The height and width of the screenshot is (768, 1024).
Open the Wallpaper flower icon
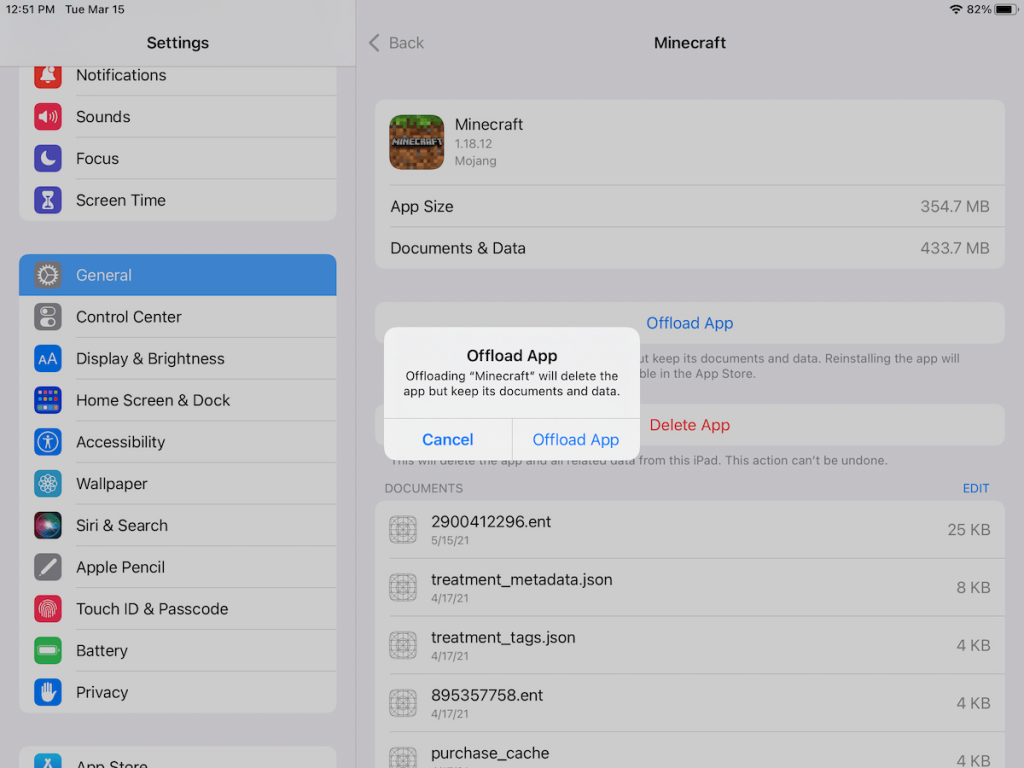point(48,484)
